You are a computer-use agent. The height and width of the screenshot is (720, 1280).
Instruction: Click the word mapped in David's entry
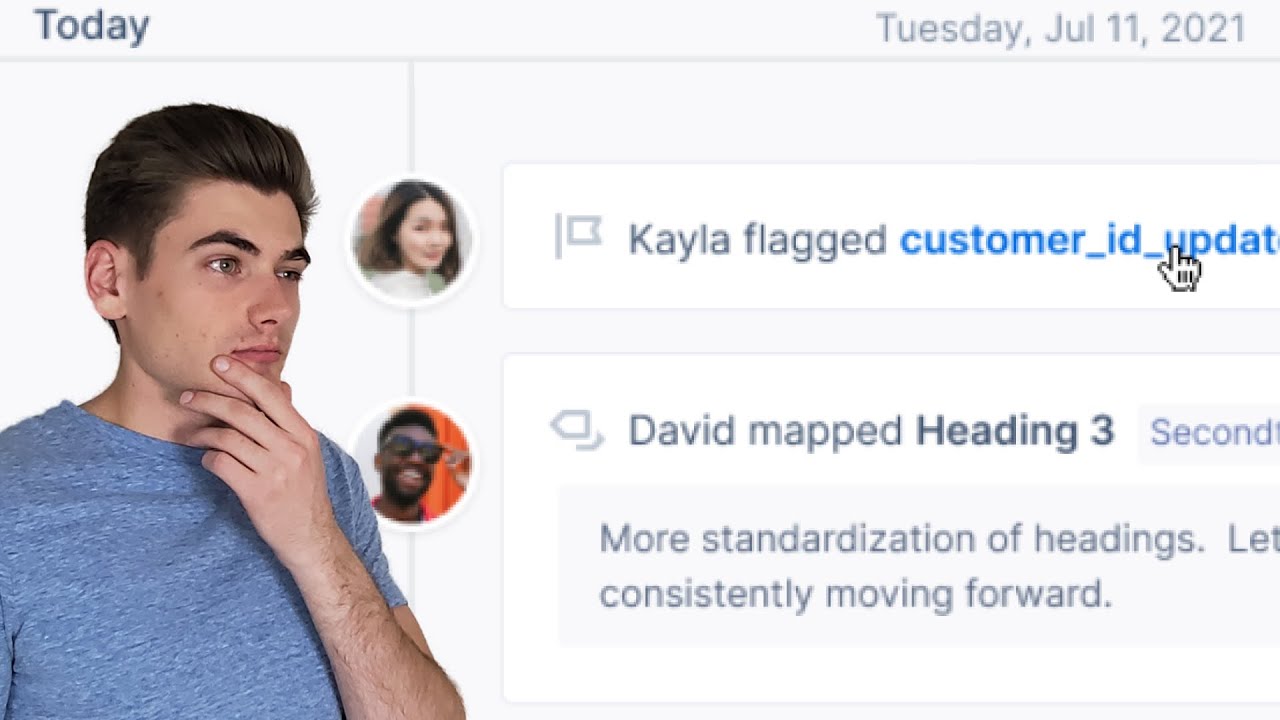tap(825, 431)
